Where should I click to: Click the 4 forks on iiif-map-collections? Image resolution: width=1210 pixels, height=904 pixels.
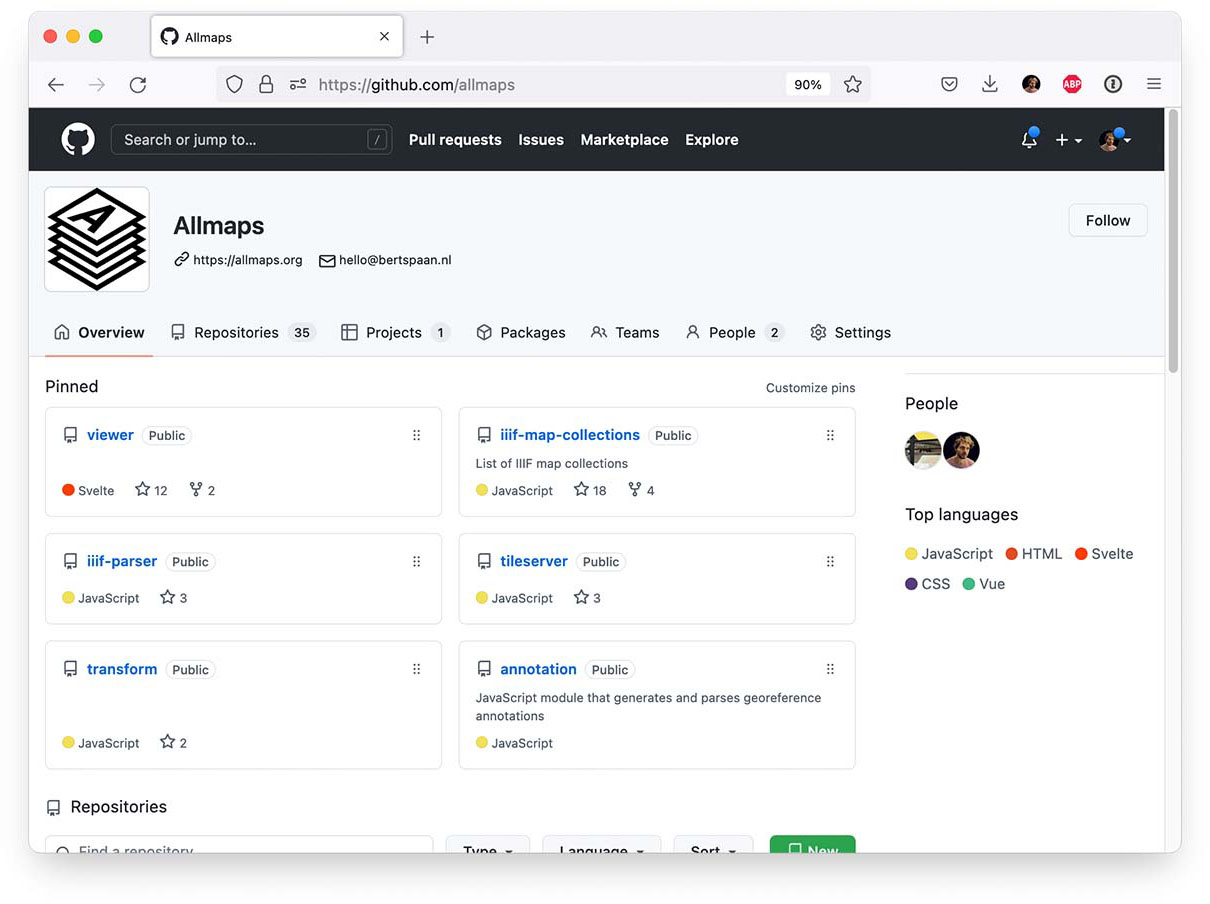tap(641, 490)
